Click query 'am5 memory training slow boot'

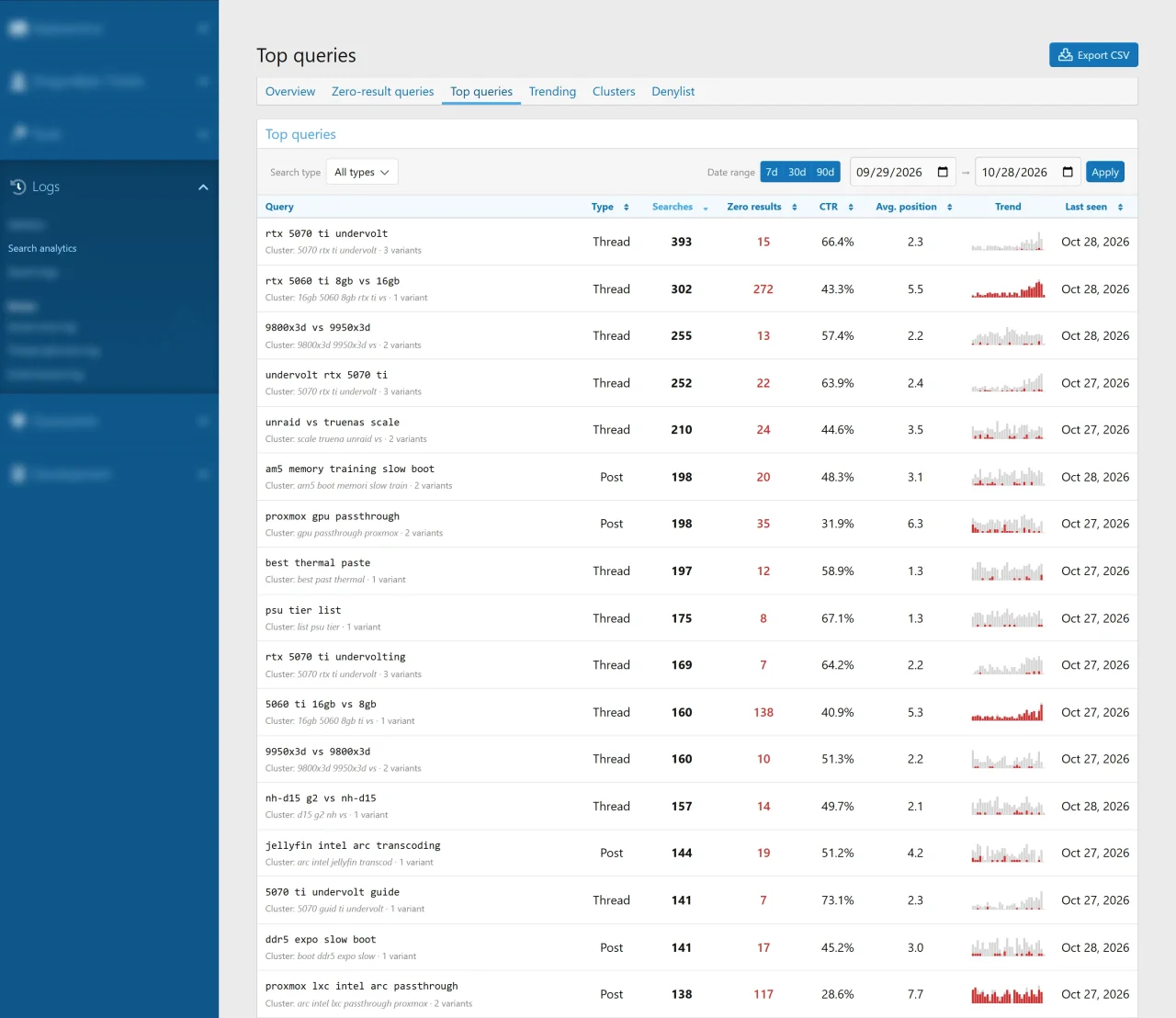click(350, 469)
